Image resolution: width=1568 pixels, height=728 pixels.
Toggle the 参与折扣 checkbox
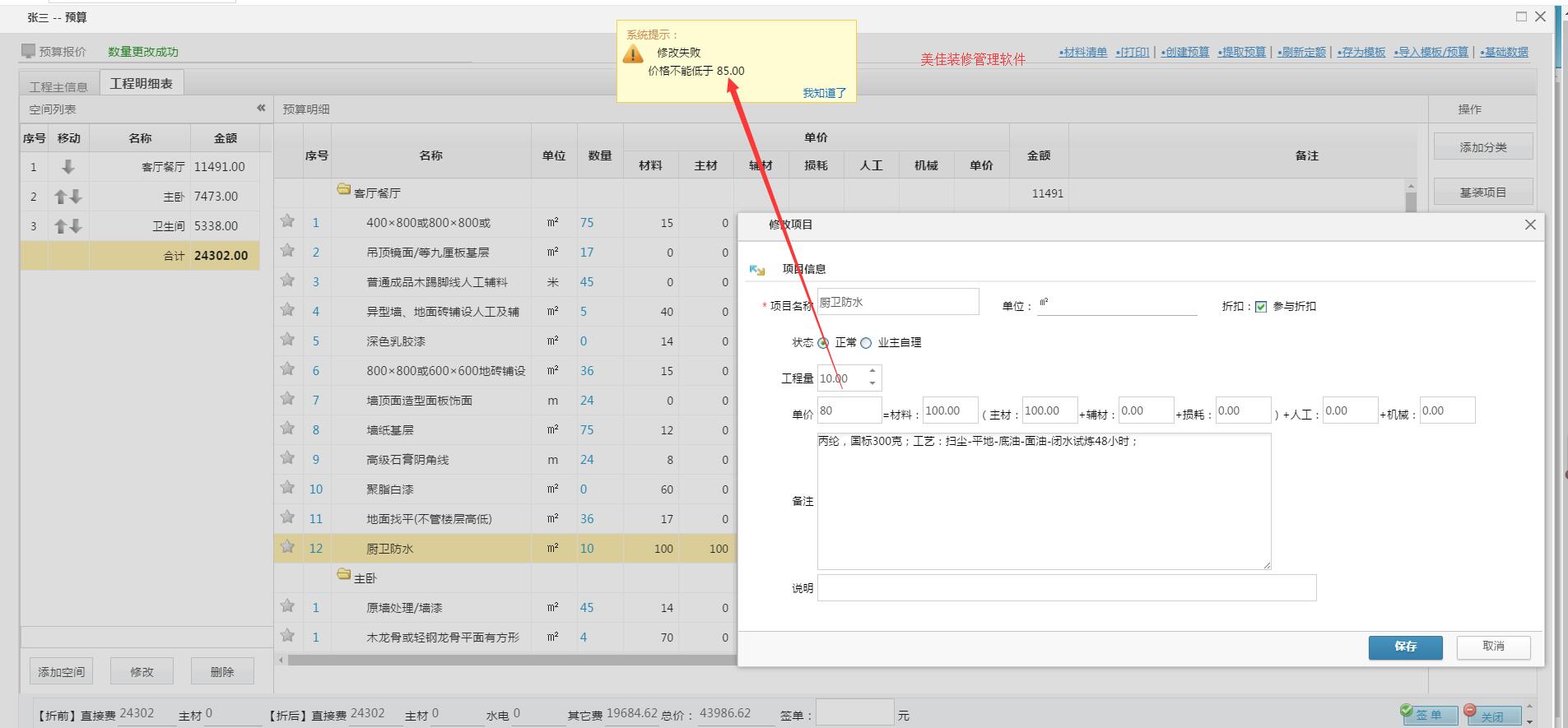[1261, 307]
